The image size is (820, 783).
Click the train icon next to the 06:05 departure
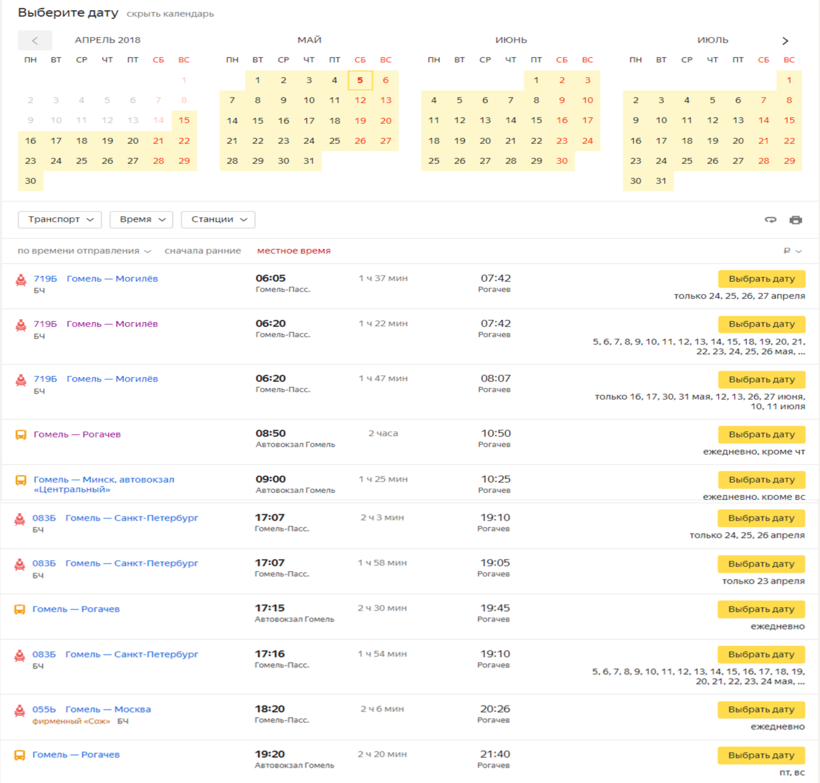[20, 280]
